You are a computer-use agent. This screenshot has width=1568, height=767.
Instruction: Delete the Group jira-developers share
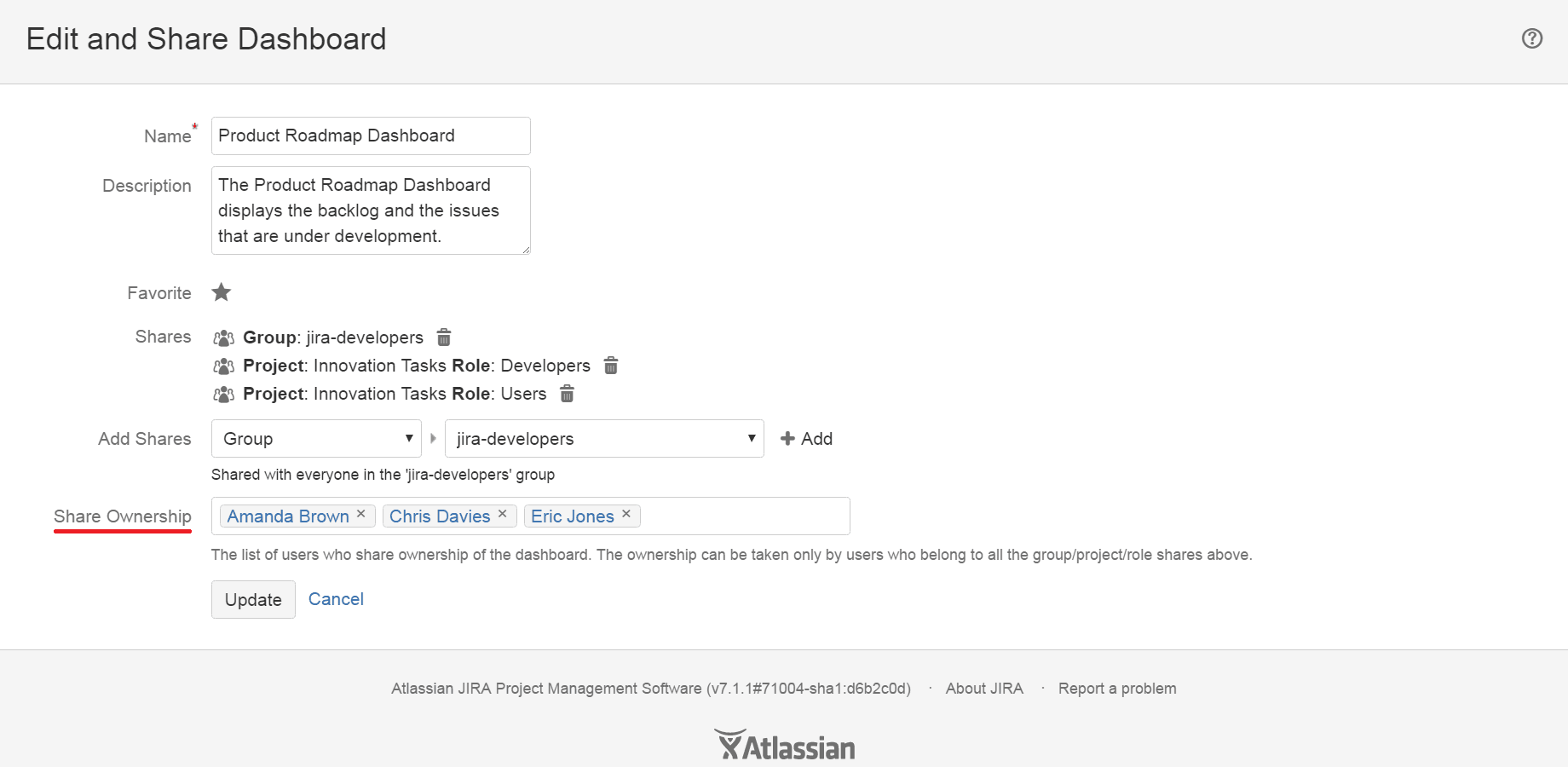click(x=444, y=337)
